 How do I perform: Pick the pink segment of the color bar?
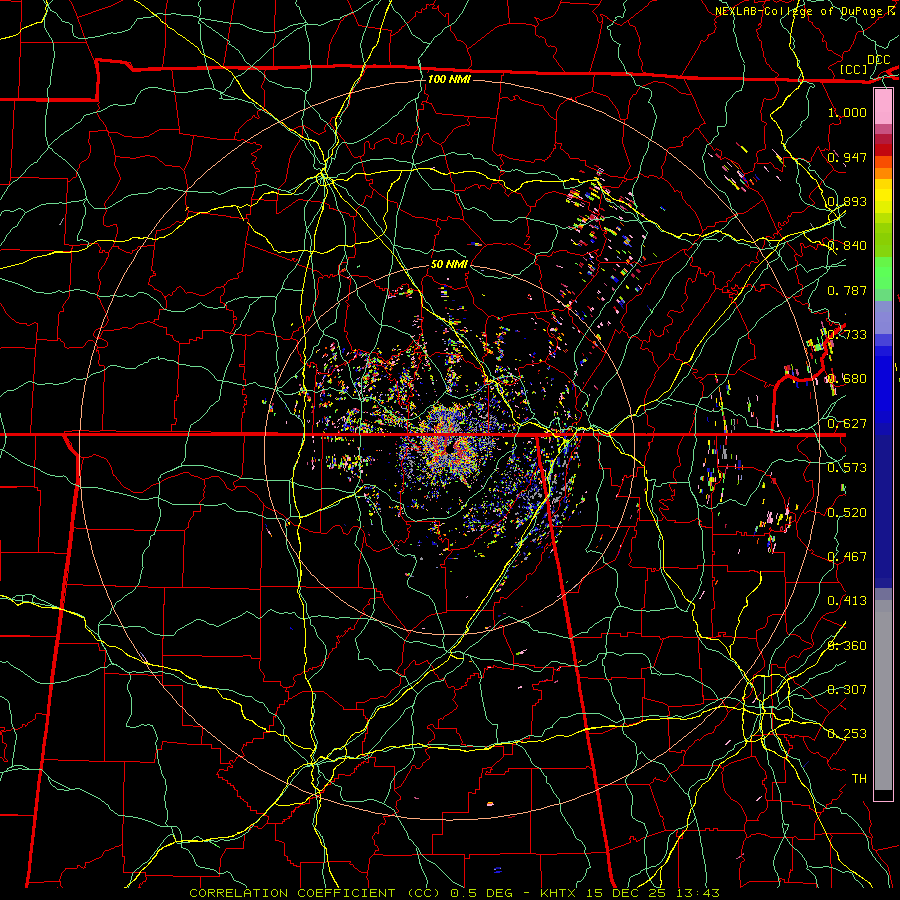[x=883, y=107]
